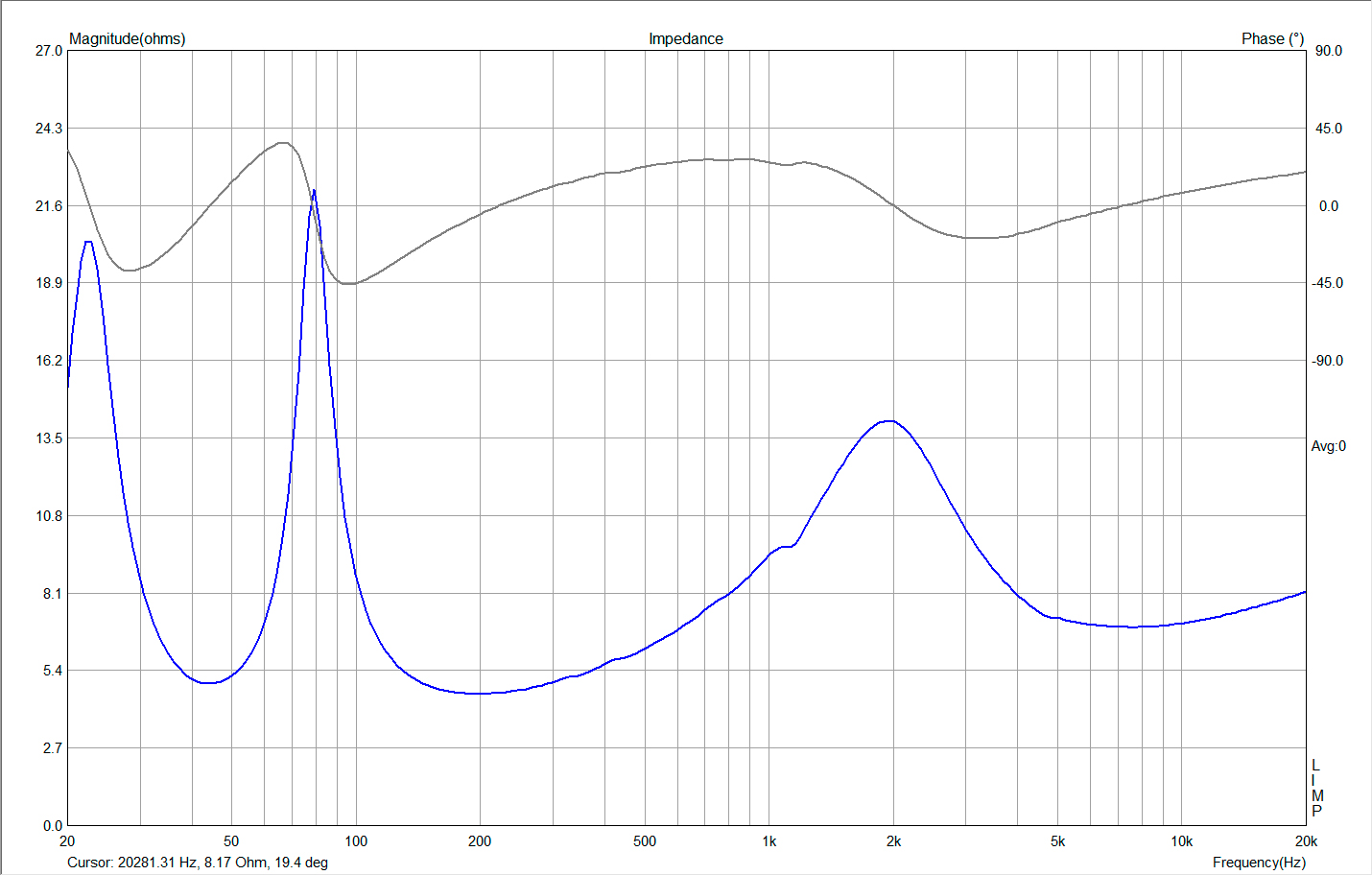
Task: Click the 13.5 magnitude tick label
Action: [49, 438]
